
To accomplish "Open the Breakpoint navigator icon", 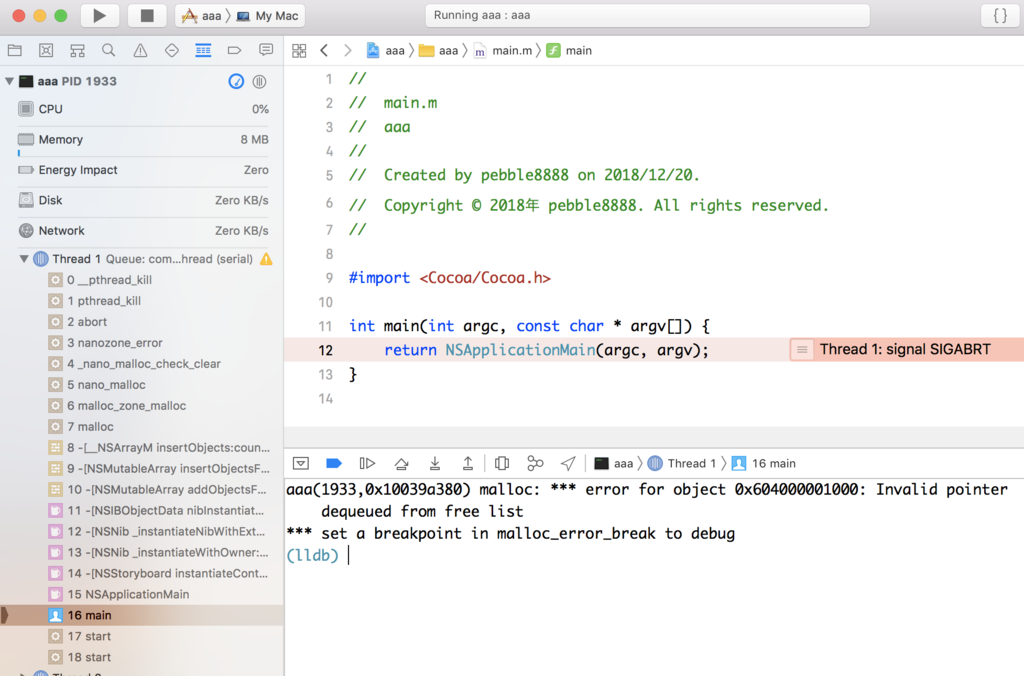I will click(x=233, y=50).
